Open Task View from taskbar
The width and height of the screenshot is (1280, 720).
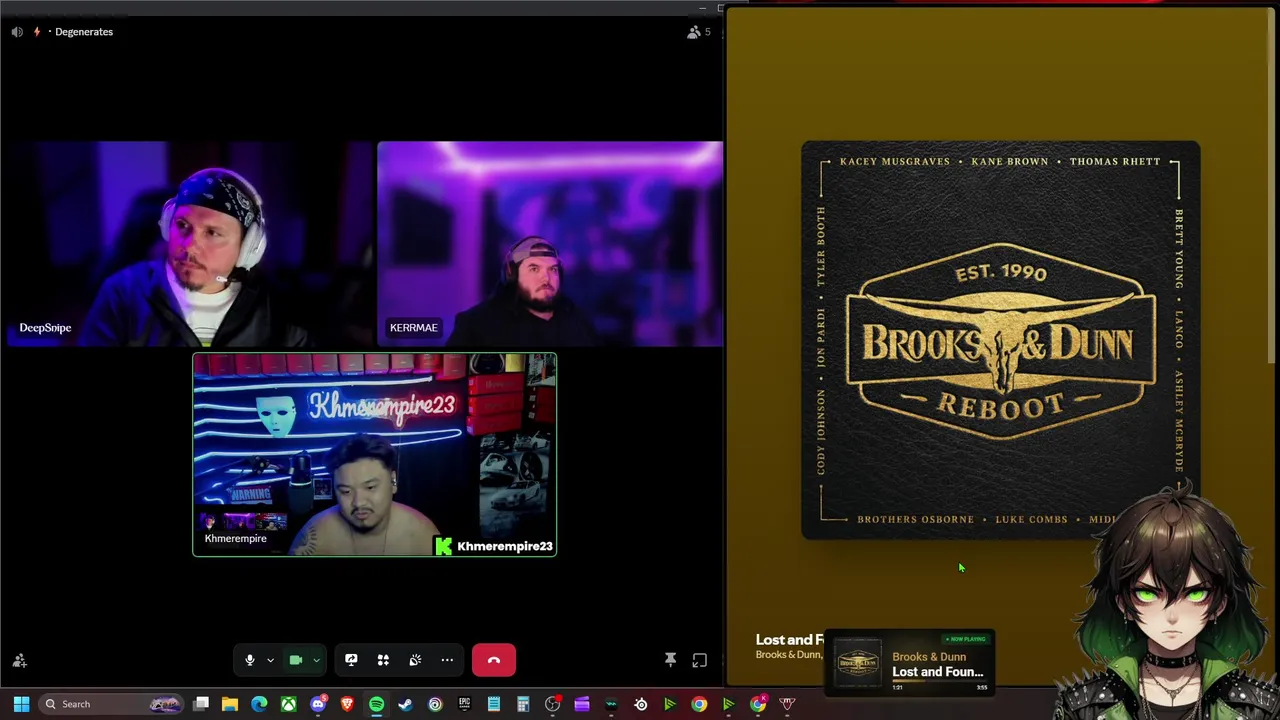201,704
